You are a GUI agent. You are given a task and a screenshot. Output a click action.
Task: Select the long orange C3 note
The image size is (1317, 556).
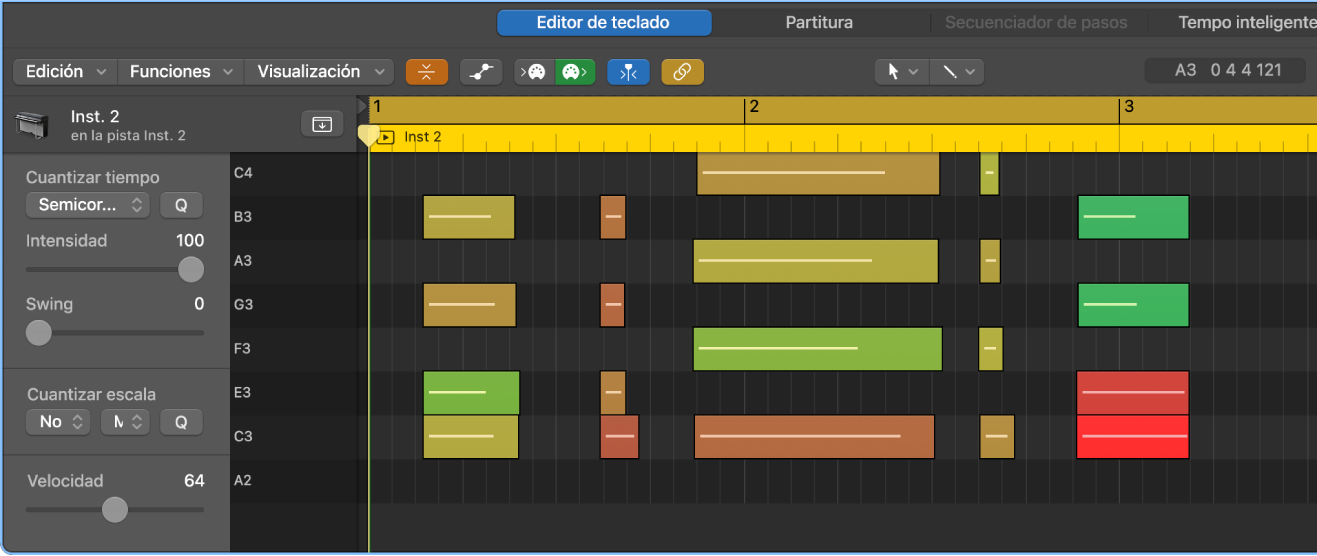click(x=814, y=437)
